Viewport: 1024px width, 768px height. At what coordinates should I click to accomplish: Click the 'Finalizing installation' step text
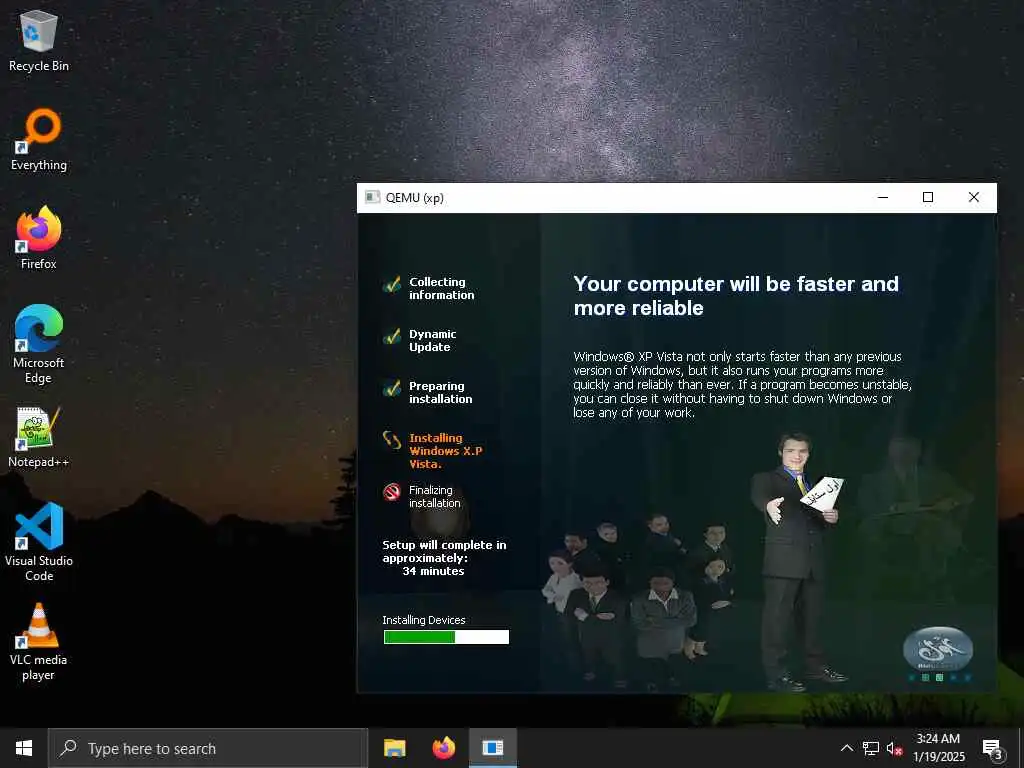pyautogui.click(x=434, y=496)
